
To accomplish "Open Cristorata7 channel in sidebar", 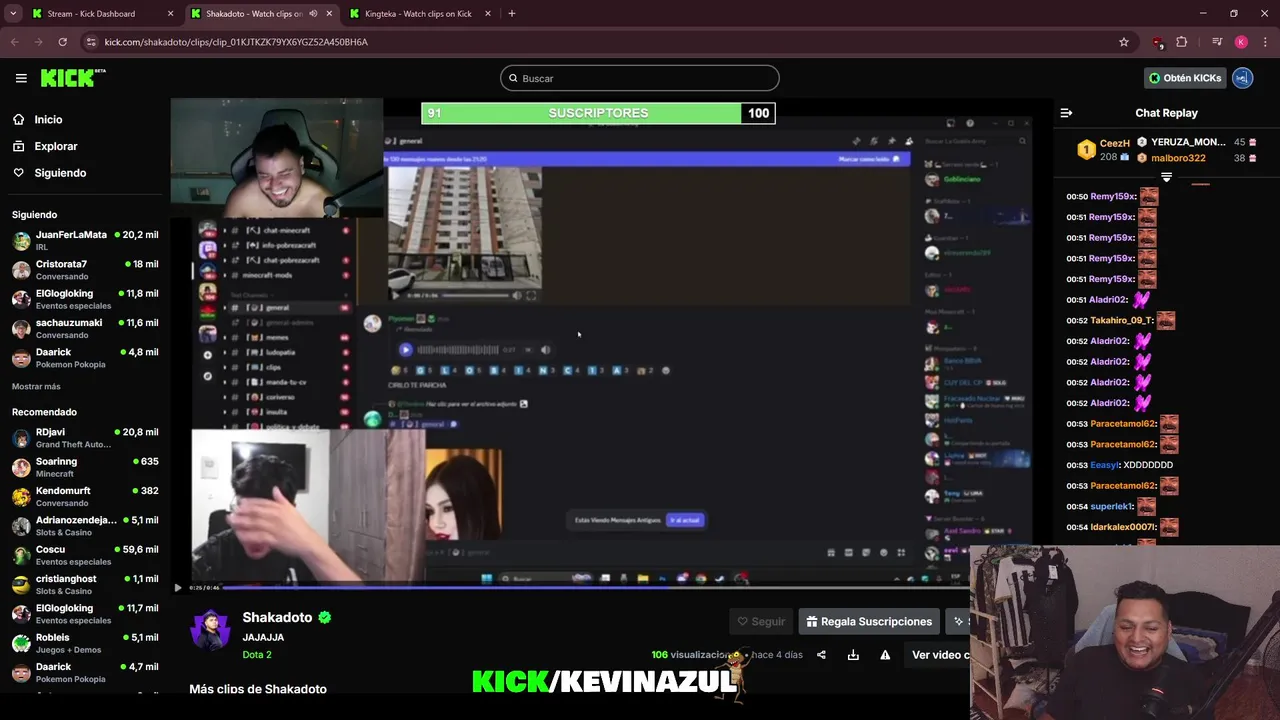I will pos(85,270).
